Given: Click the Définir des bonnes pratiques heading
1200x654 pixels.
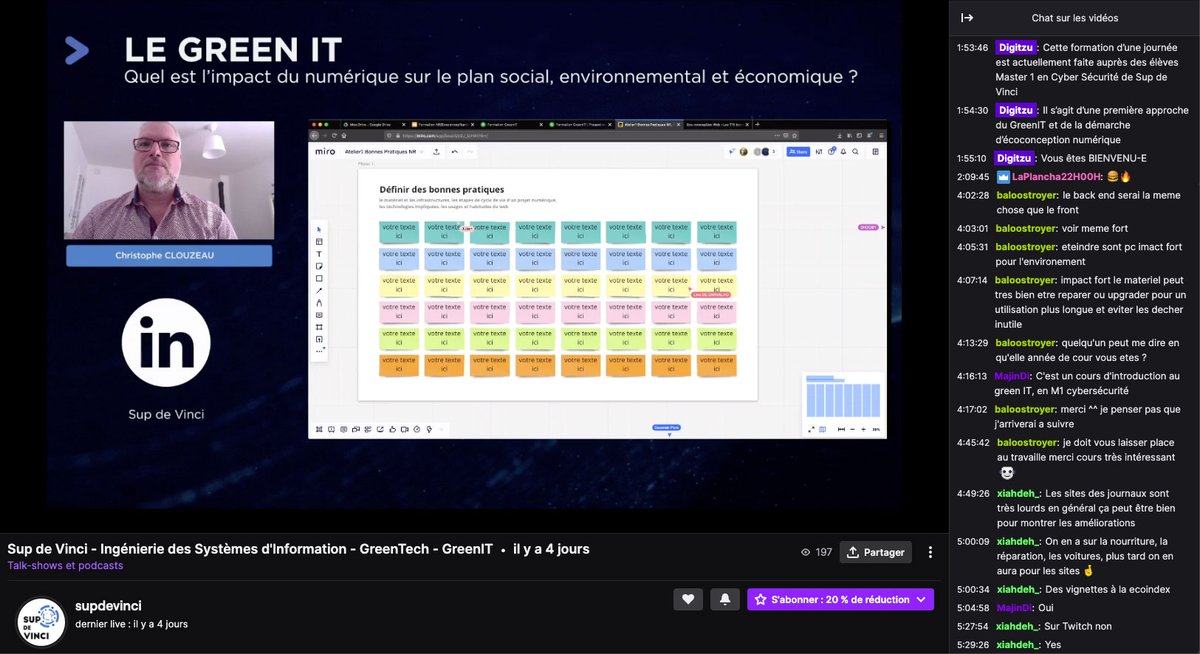Looking at the screenshot, I should point(442,189).
